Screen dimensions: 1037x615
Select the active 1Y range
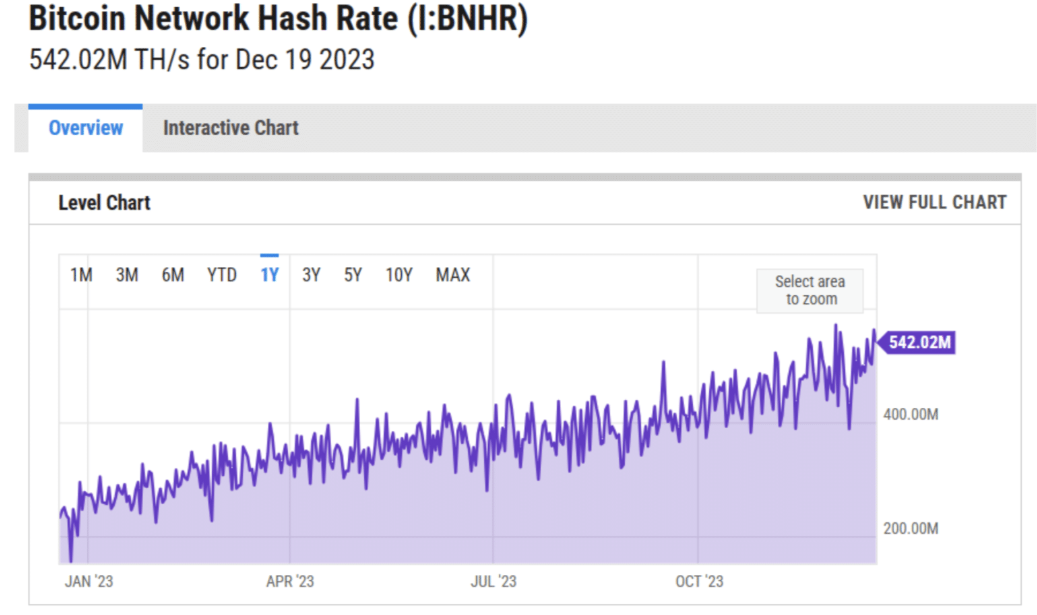click(269, 275)
